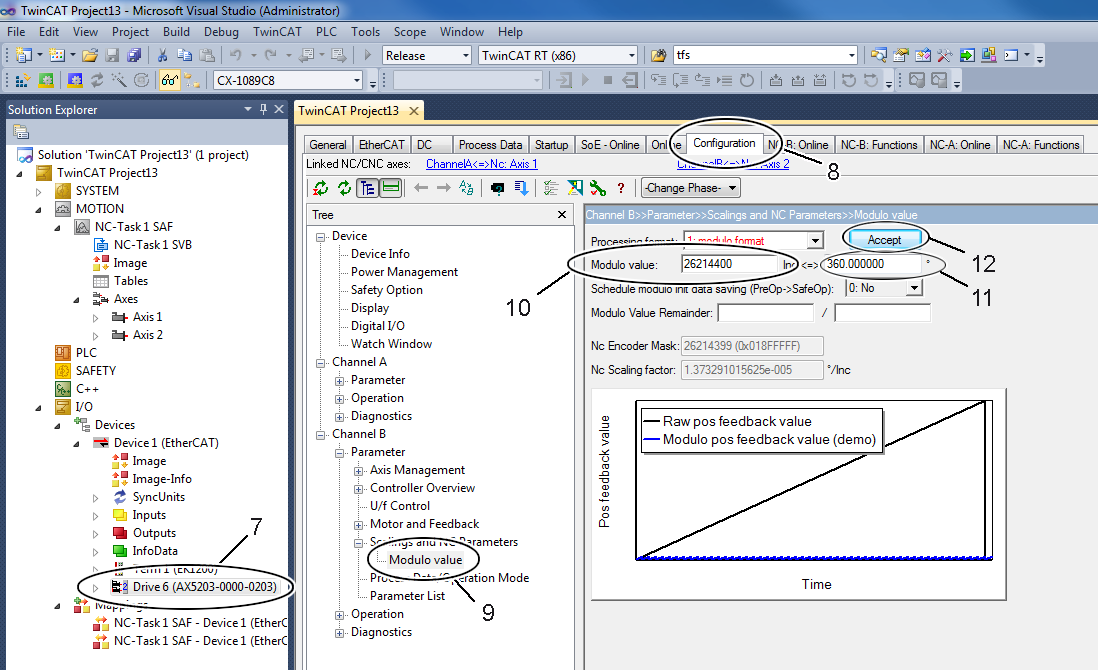This screenshot has width=1098, height=670.
Task: Click the Toolbox hammer-wrench icon
Action: pyautogui.click(x=945, y=55)
